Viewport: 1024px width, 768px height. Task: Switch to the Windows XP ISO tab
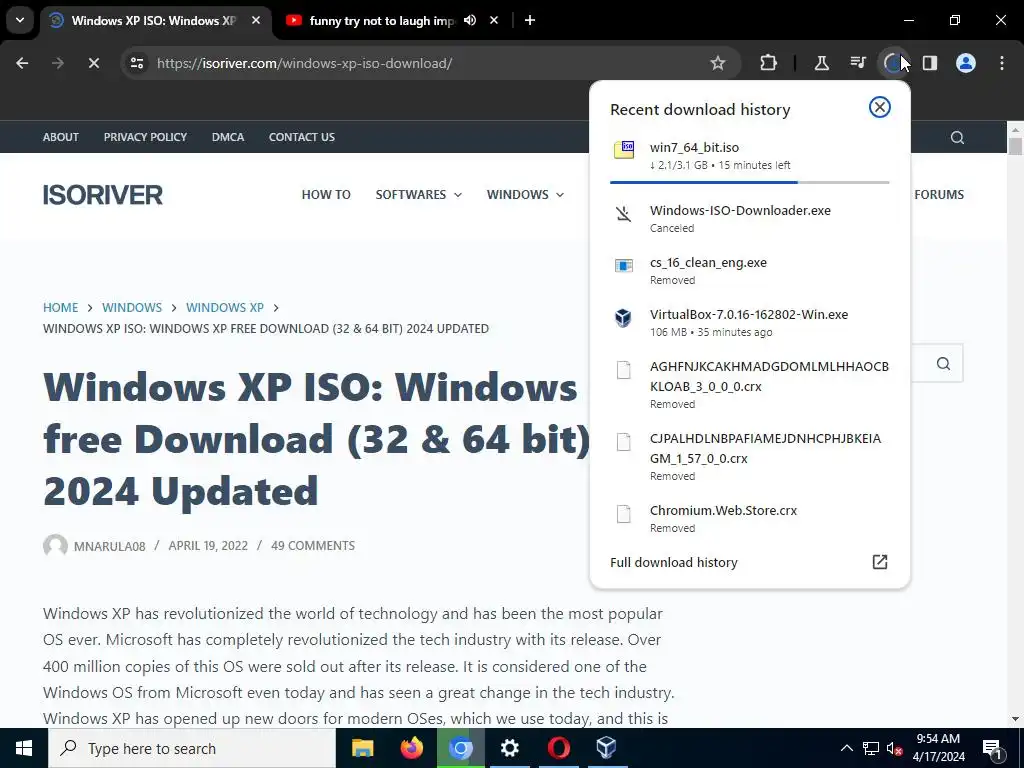click(x=153, y=20)
